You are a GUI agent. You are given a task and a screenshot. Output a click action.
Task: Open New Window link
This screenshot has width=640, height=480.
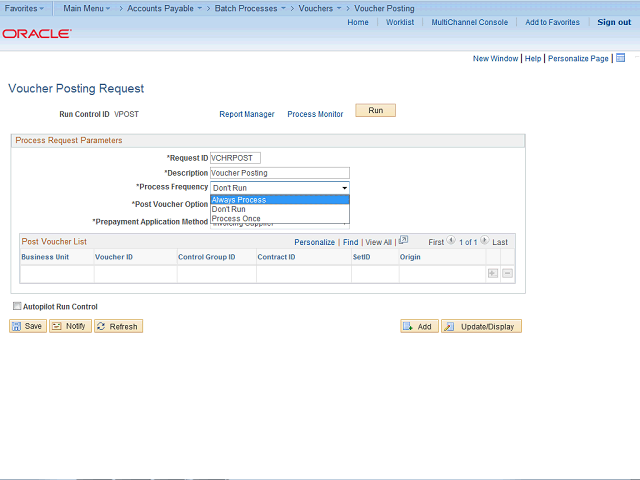coord(495,58)
